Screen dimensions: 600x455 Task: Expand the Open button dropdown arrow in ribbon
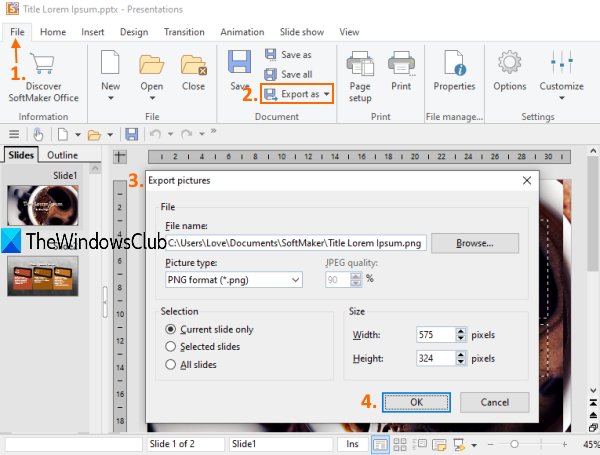point(152,98)
